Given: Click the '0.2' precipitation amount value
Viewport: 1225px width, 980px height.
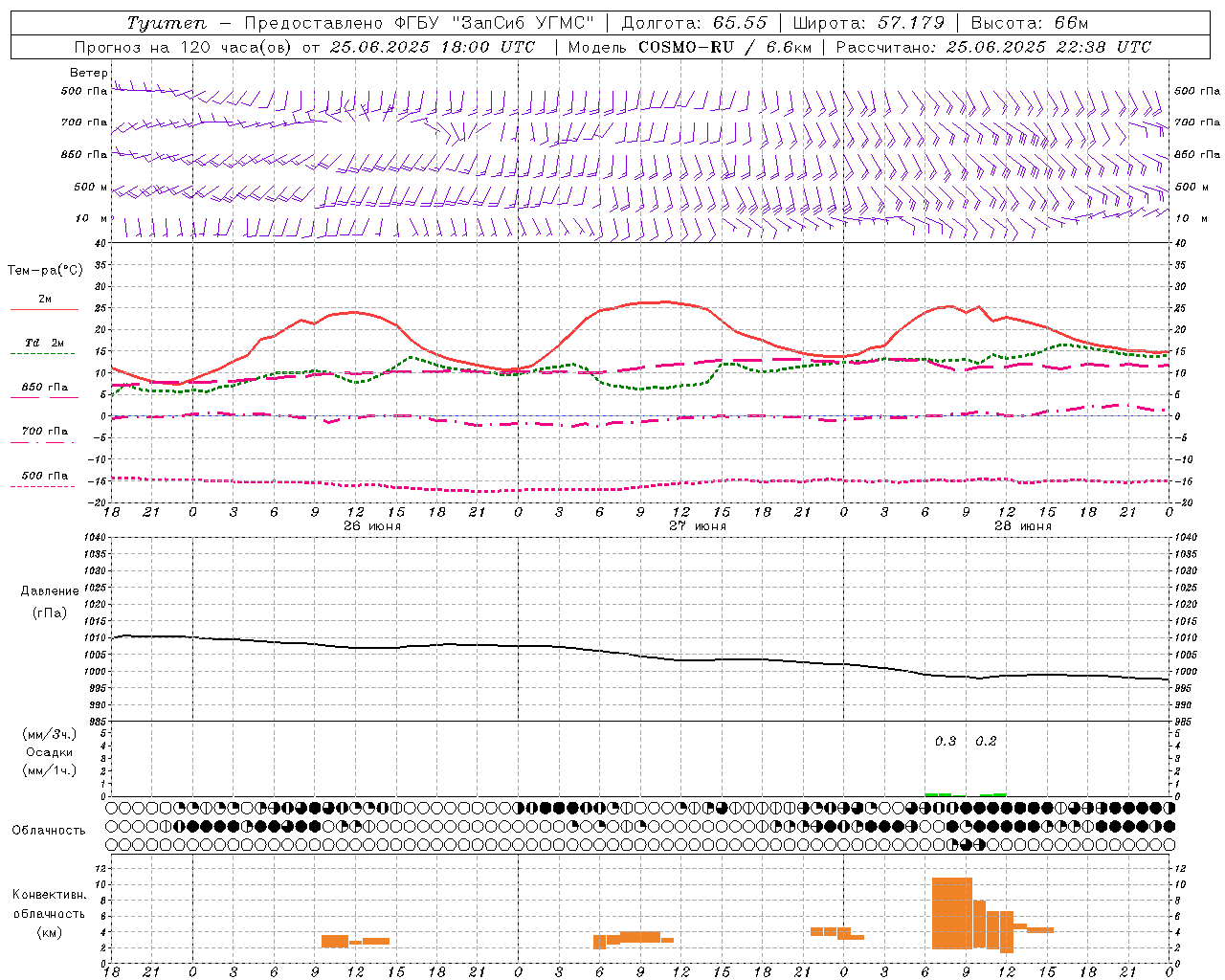Looking at the screenshot, I should point(986,741).
